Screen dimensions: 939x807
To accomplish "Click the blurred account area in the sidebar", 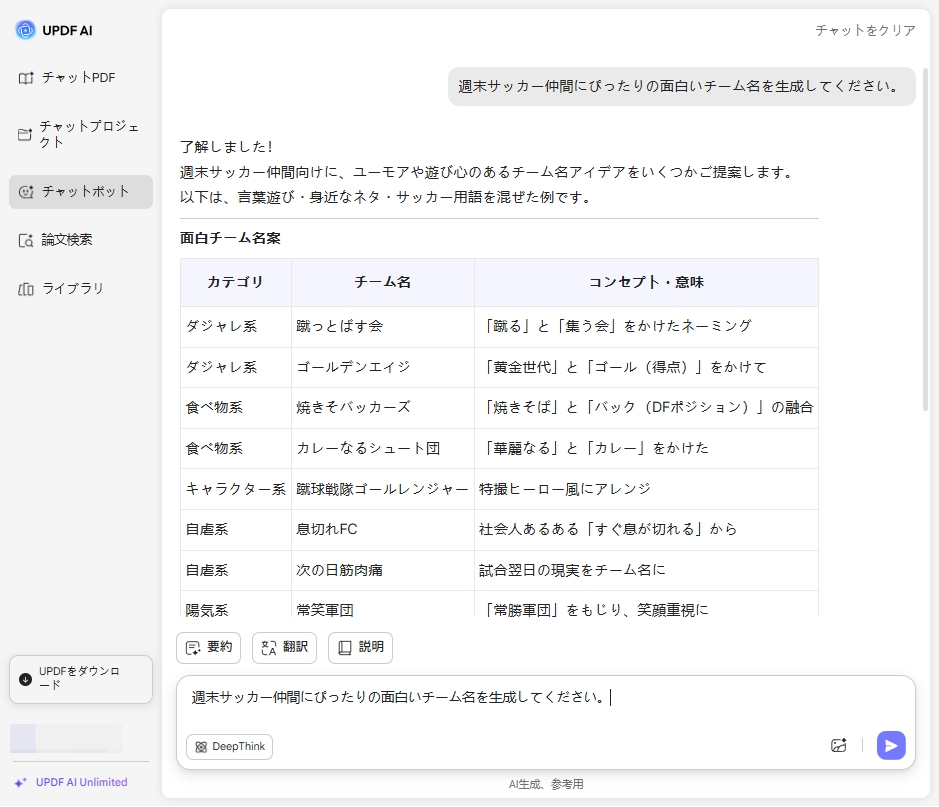I will click(x=66, y=739).
